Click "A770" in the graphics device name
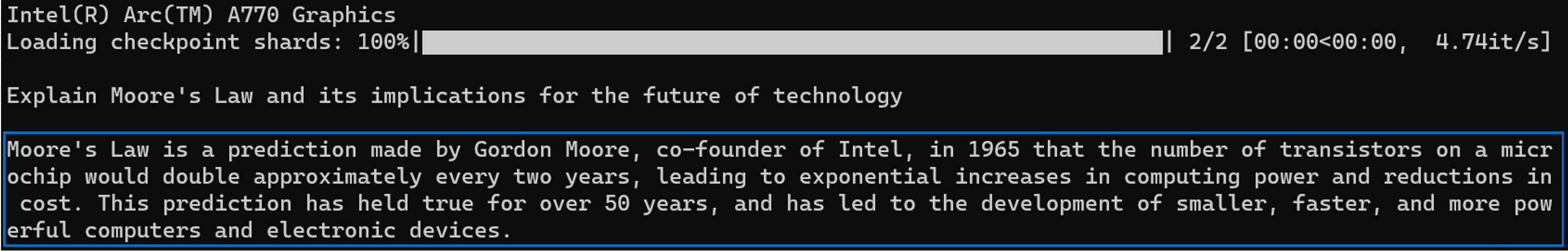 point(253,14)
